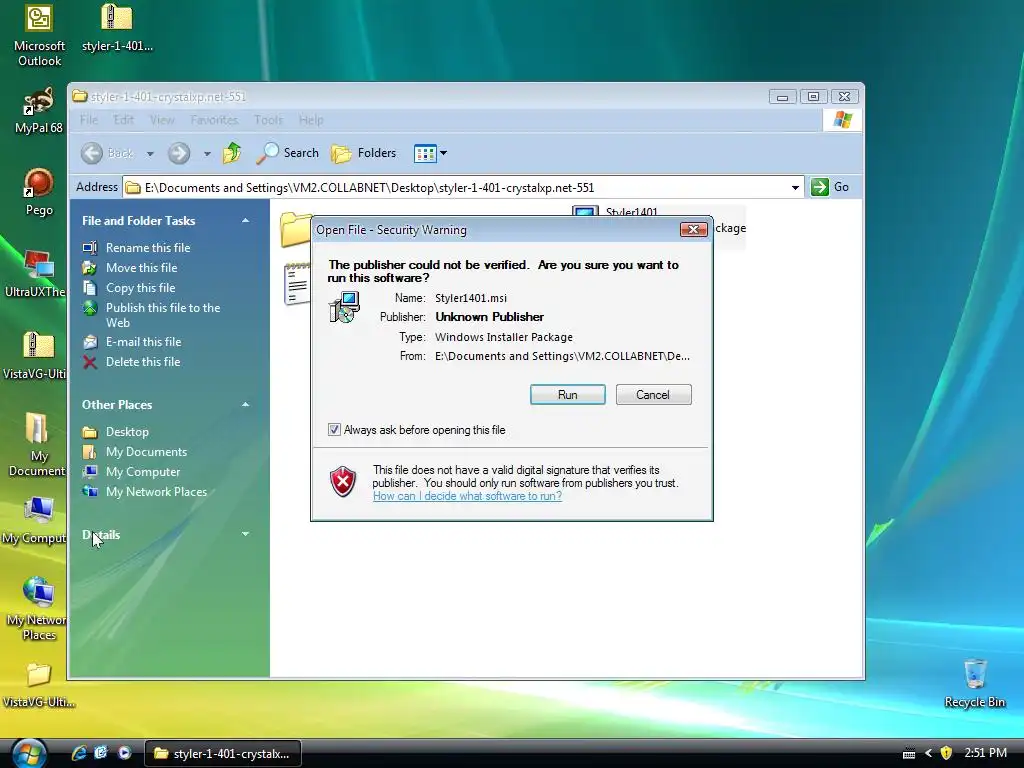Click the Up folder toolbar icon
1024x768 pixels.
click(x=232, y=153)
